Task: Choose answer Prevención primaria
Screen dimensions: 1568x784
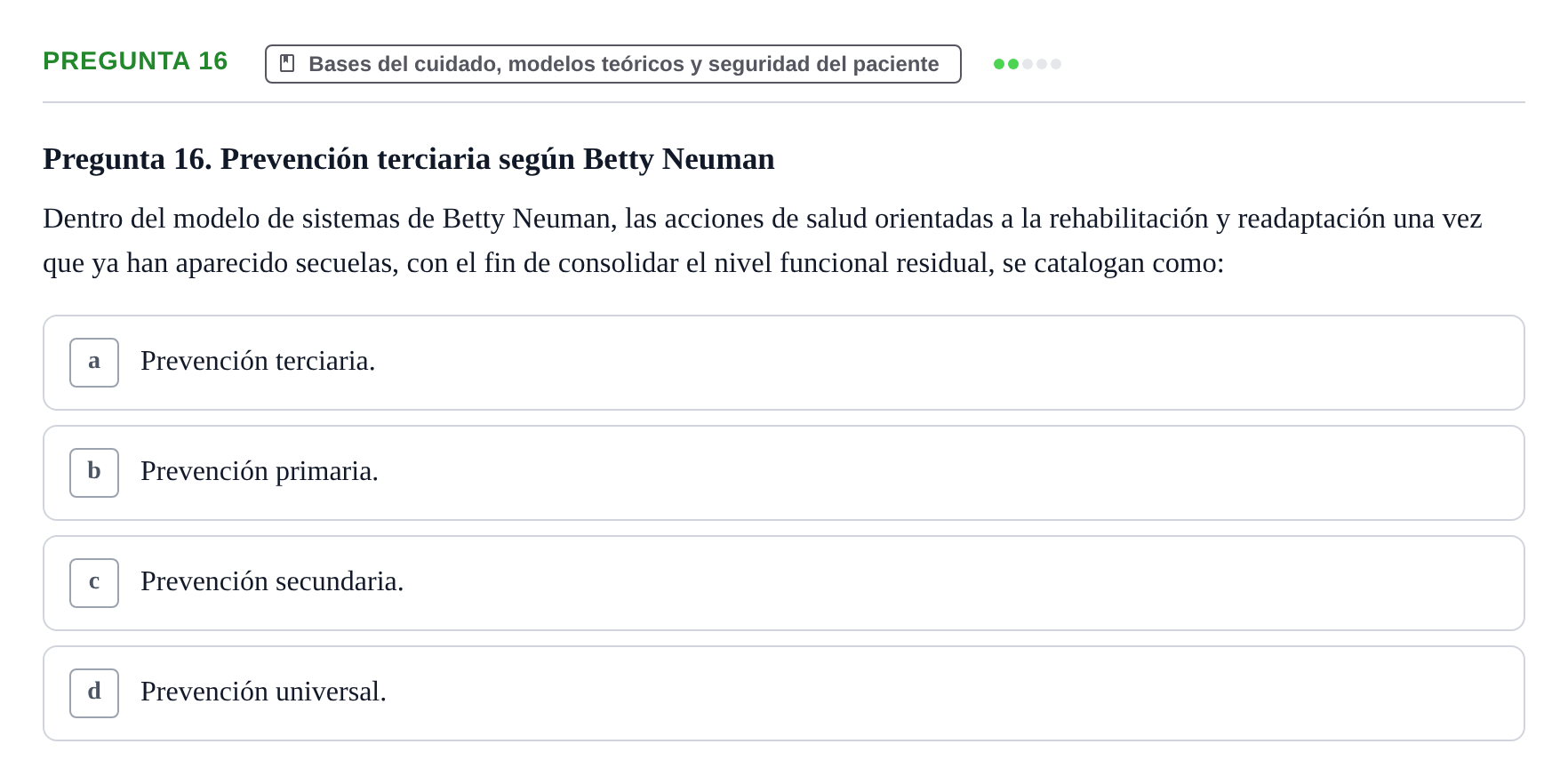Action: (260, 471)
